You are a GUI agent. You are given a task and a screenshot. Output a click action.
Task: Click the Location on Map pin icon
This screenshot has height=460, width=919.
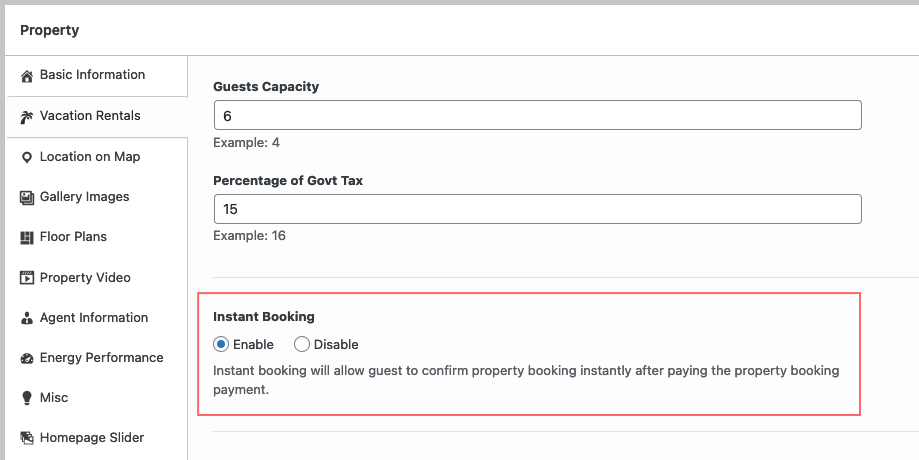point(26,158)
